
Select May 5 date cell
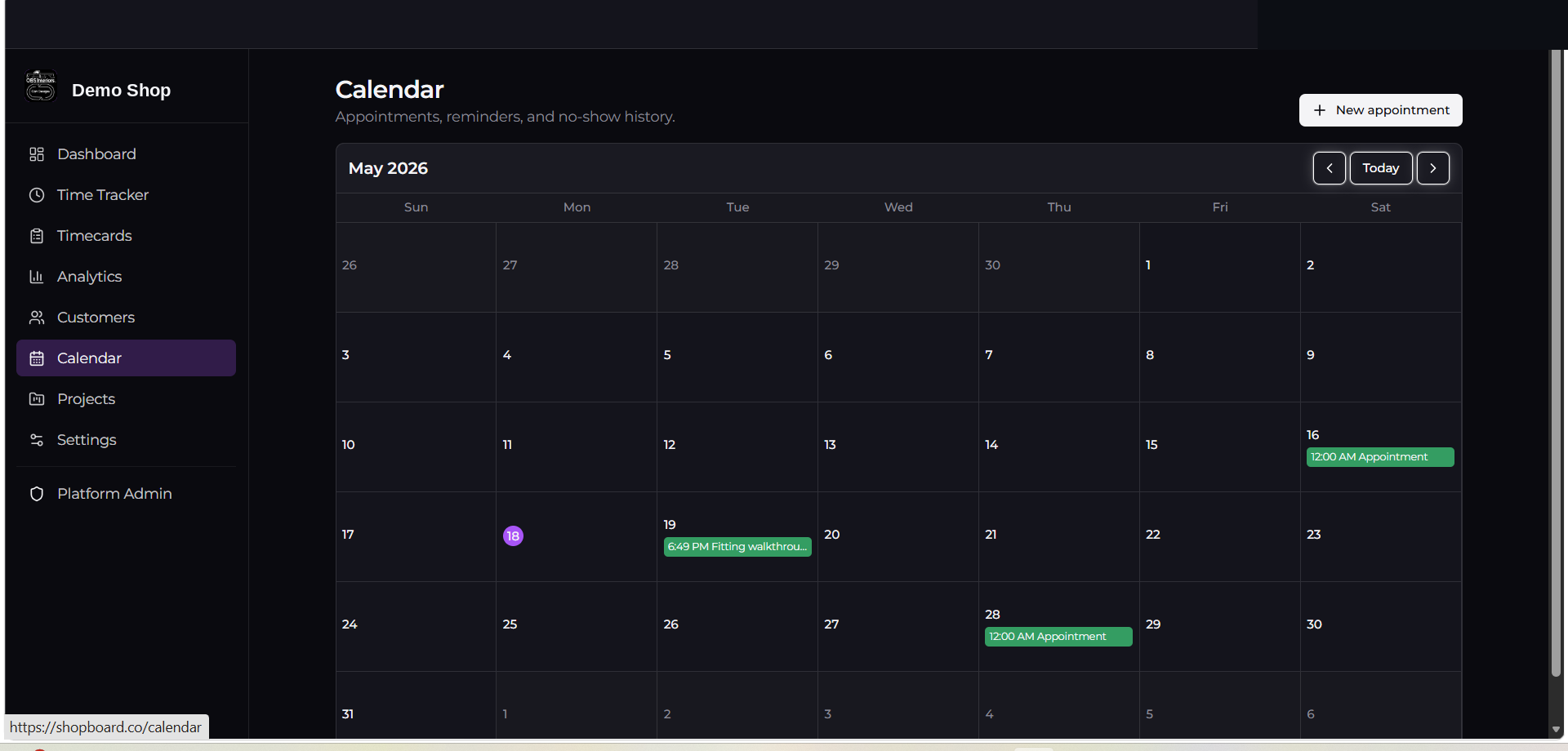click(x=737, y=358)
